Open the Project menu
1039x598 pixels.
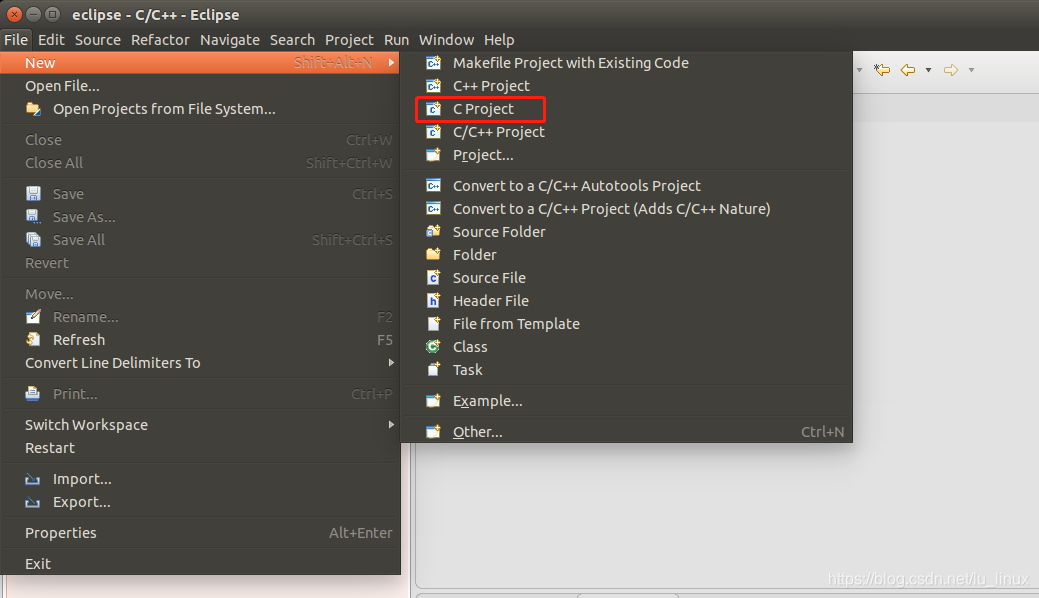click(x=349, y=40)
